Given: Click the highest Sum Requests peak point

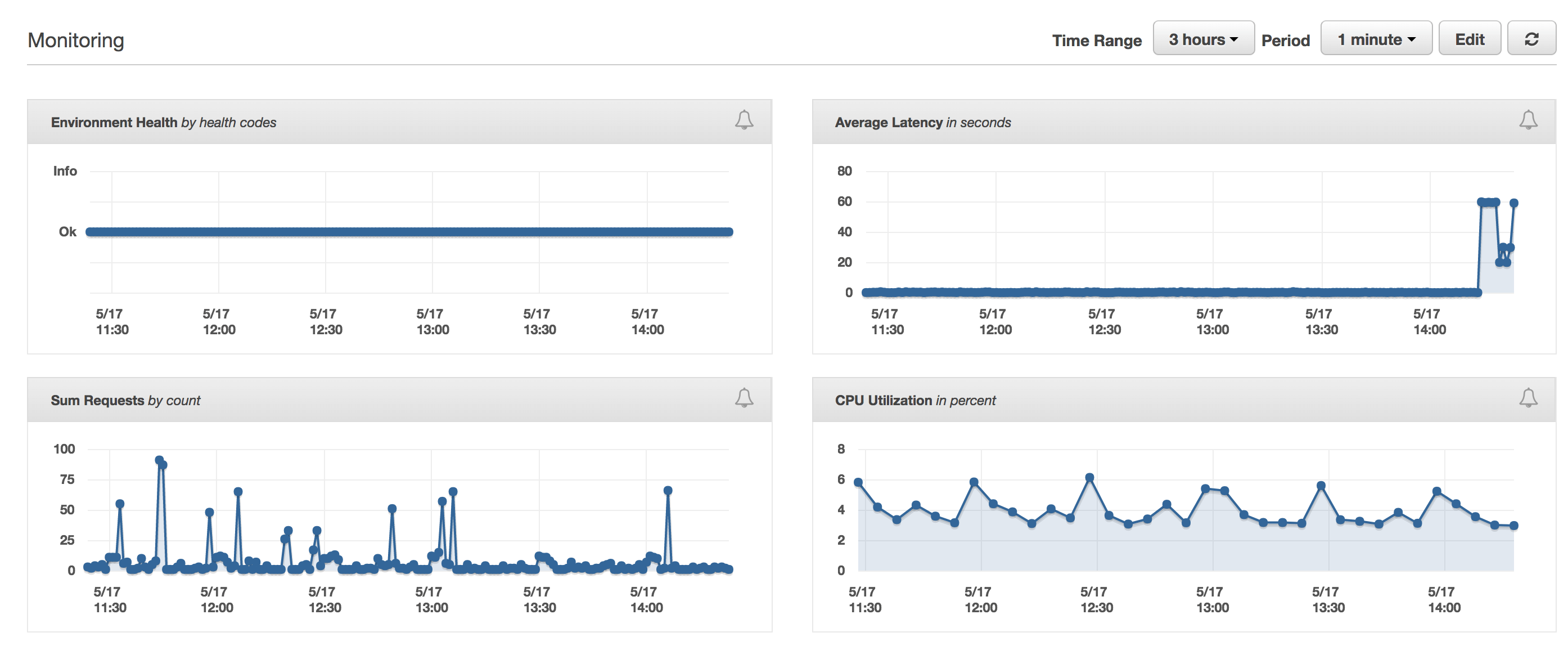Looking at the screenshot, I should click(x=159, y=460).
